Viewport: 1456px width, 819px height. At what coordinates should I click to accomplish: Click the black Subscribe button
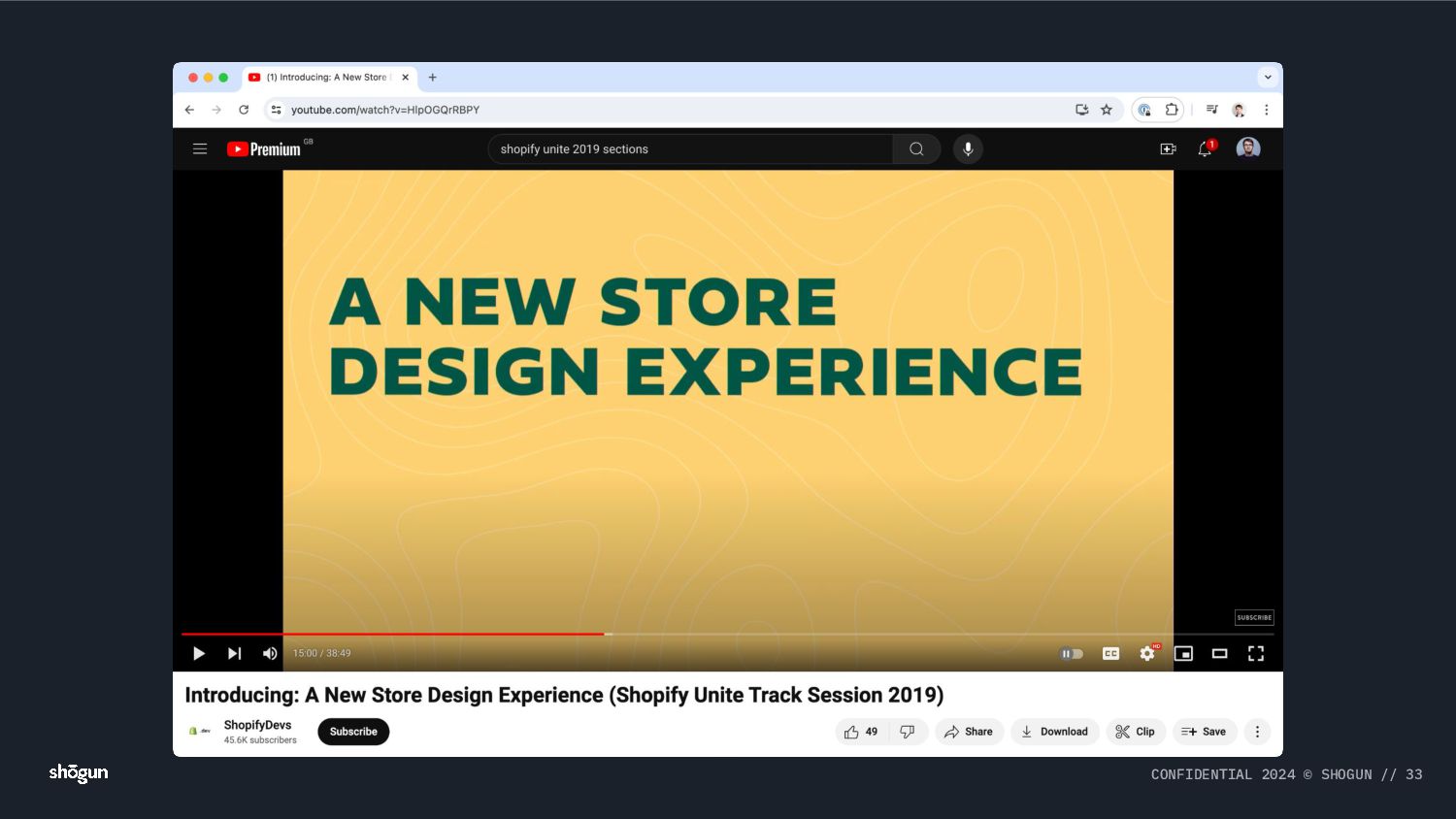353,732
